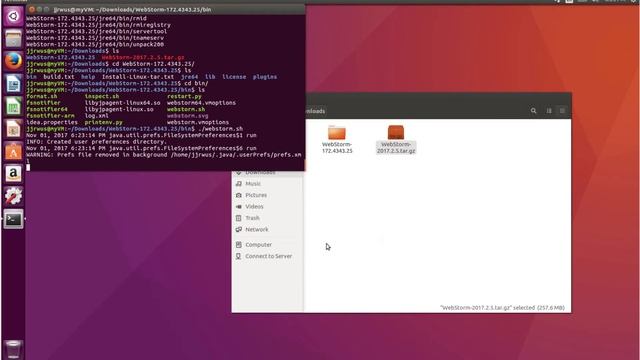
Task: Click the search icon in Files window
Action: point(533,111)
